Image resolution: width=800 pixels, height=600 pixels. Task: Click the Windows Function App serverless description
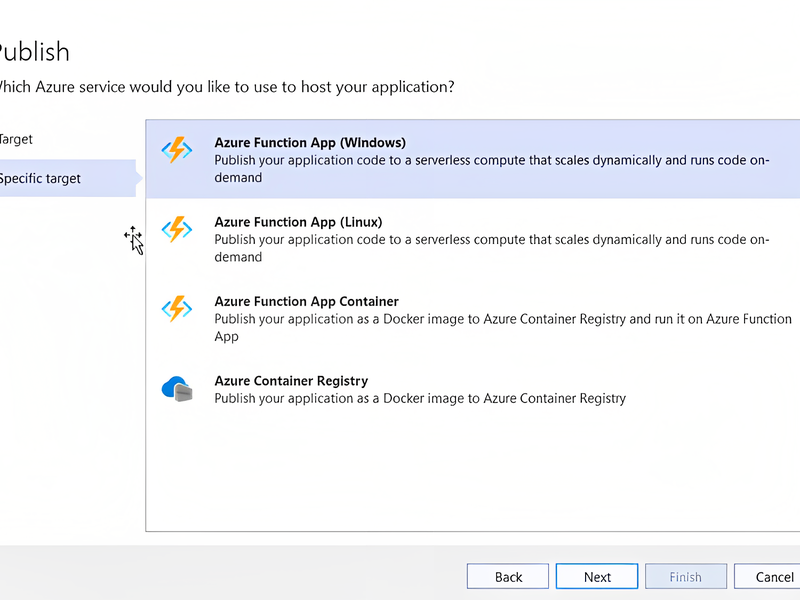[492, 169]
